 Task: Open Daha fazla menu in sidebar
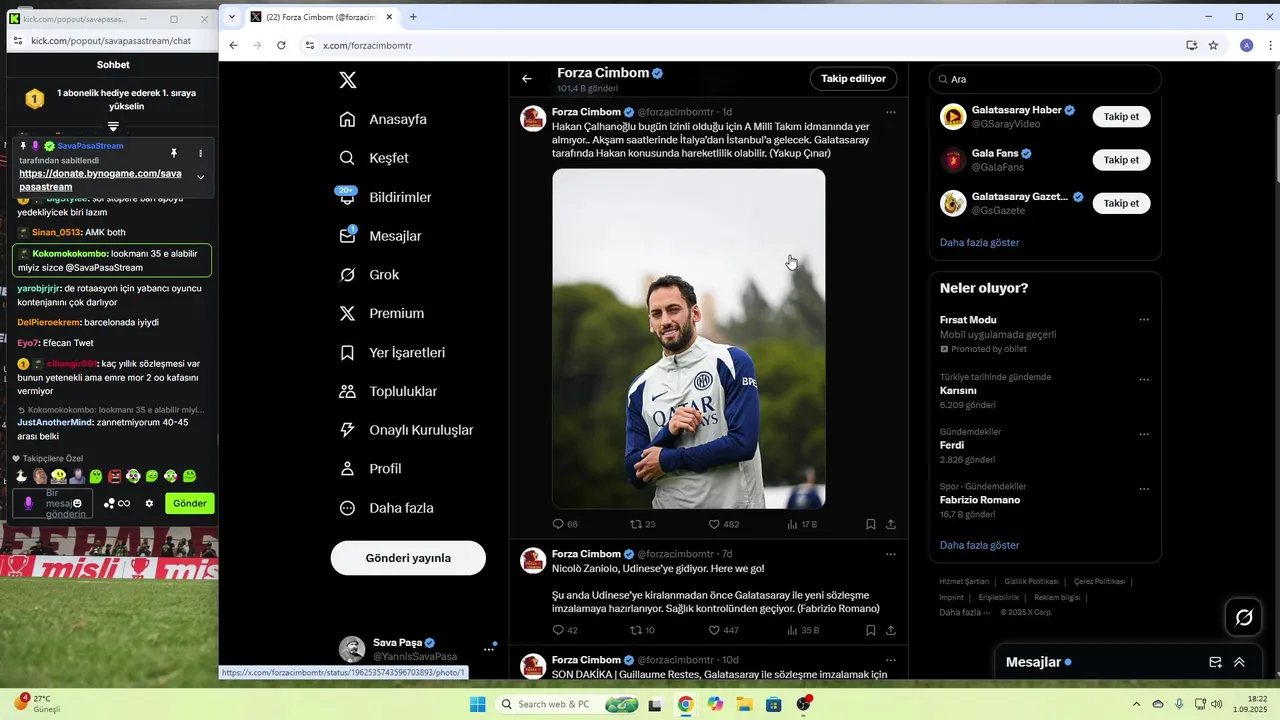[386, 508]
